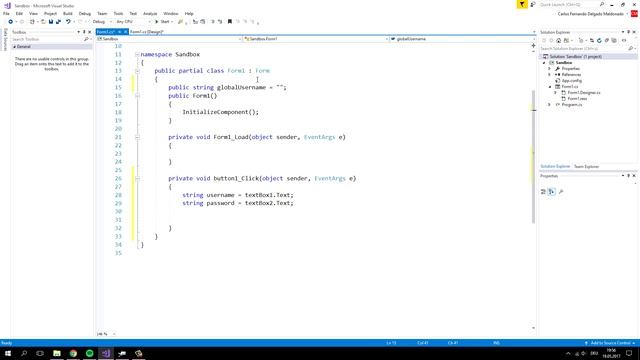Open the Analyze menu
The width and height of the screenshot is (640, 360).
[x=150, y=13]
